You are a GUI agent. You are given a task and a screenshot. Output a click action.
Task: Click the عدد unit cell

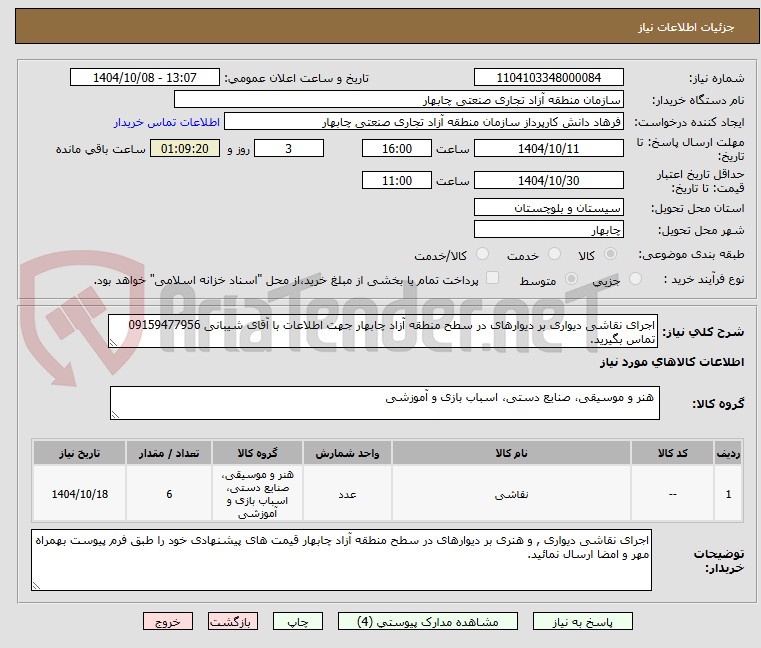click(347, 494)
